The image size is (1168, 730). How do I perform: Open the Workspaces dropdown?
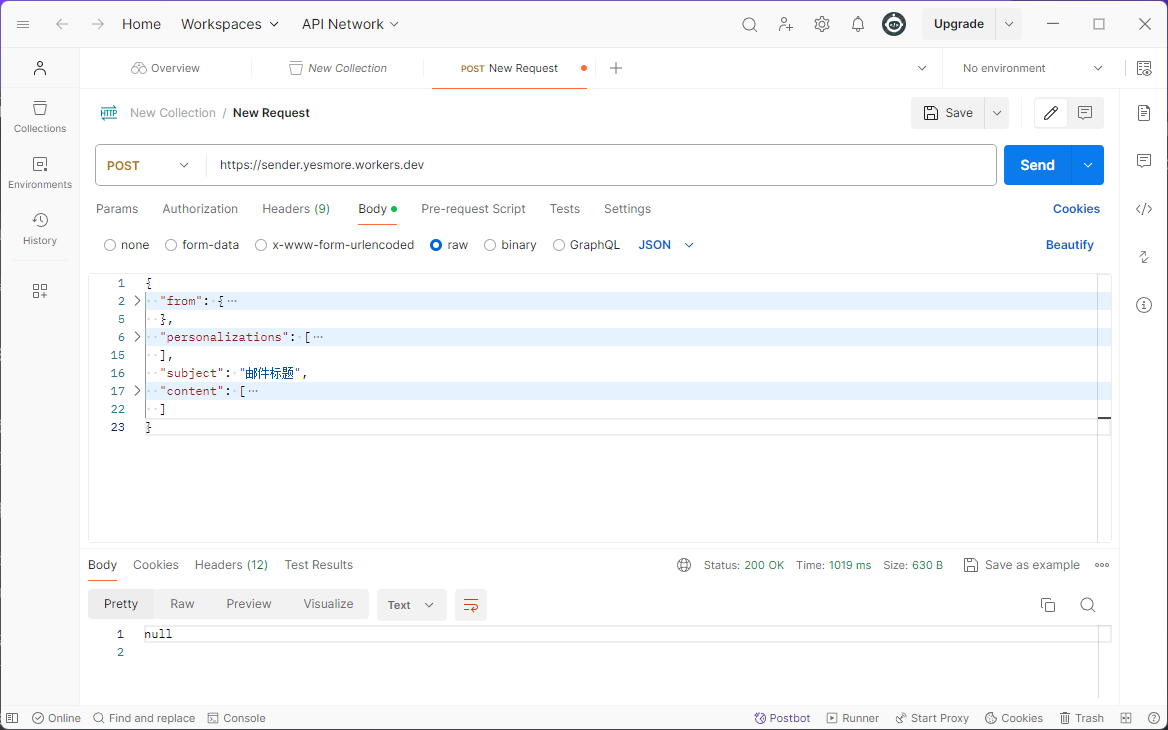click(230, 25)
